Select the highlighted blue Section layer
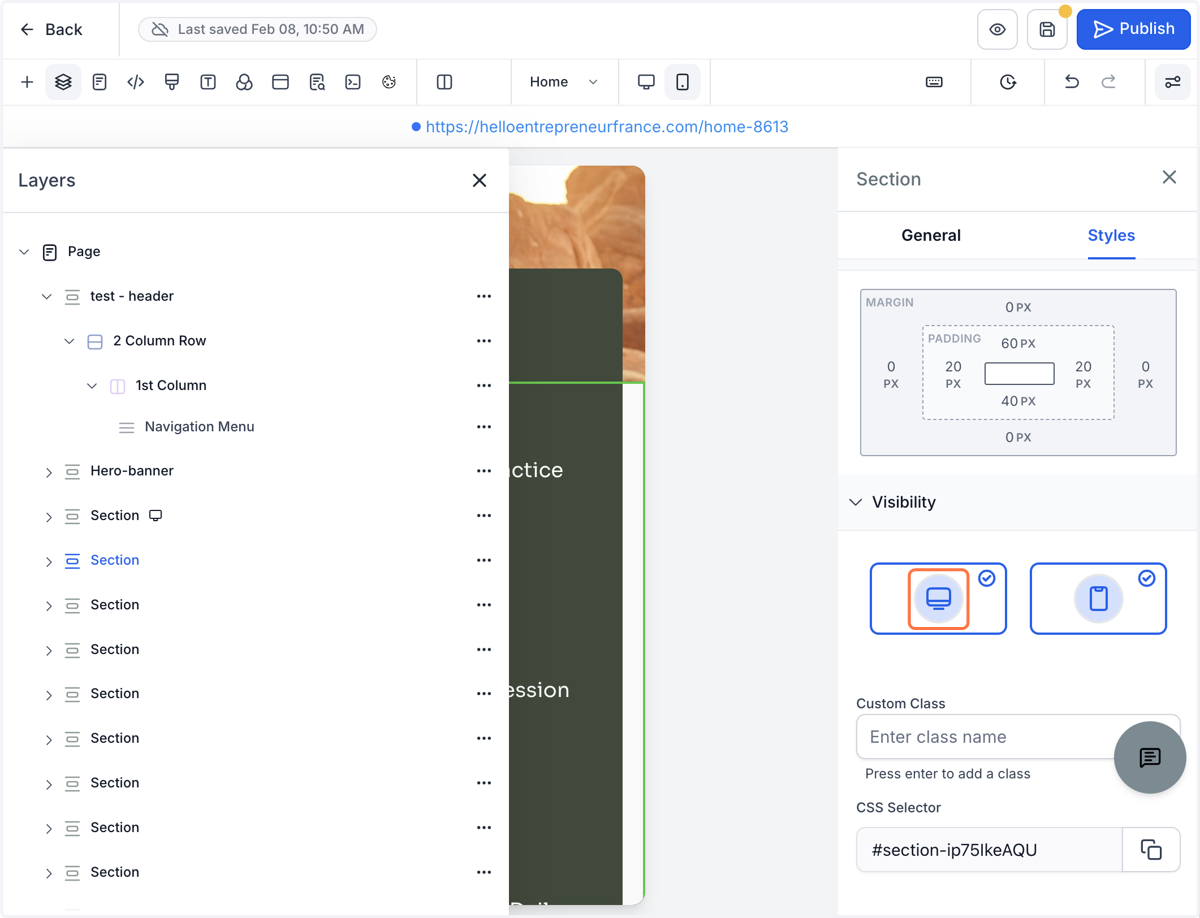 [x=115, y=560]
